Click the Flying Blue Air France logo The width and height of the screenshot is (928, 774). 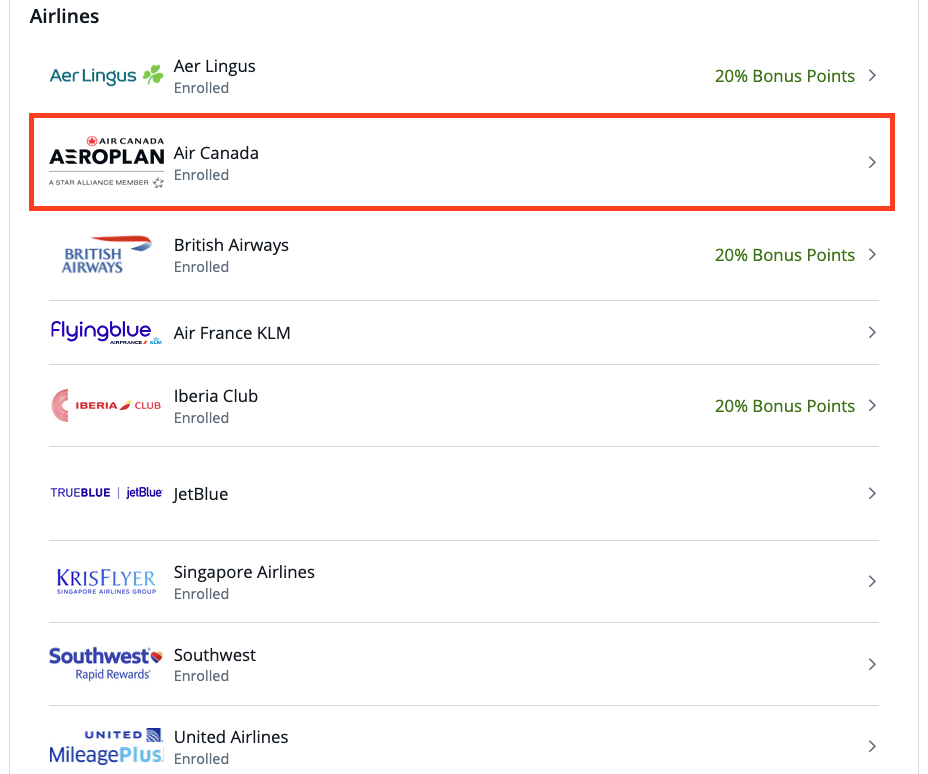[x=106, y=332]
